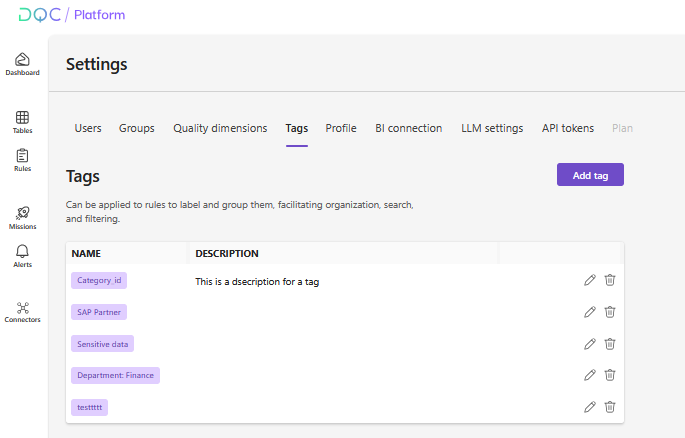Click the Add tag button
The image size is (685, 438).
pyautogui.click(x=590, y=175)
